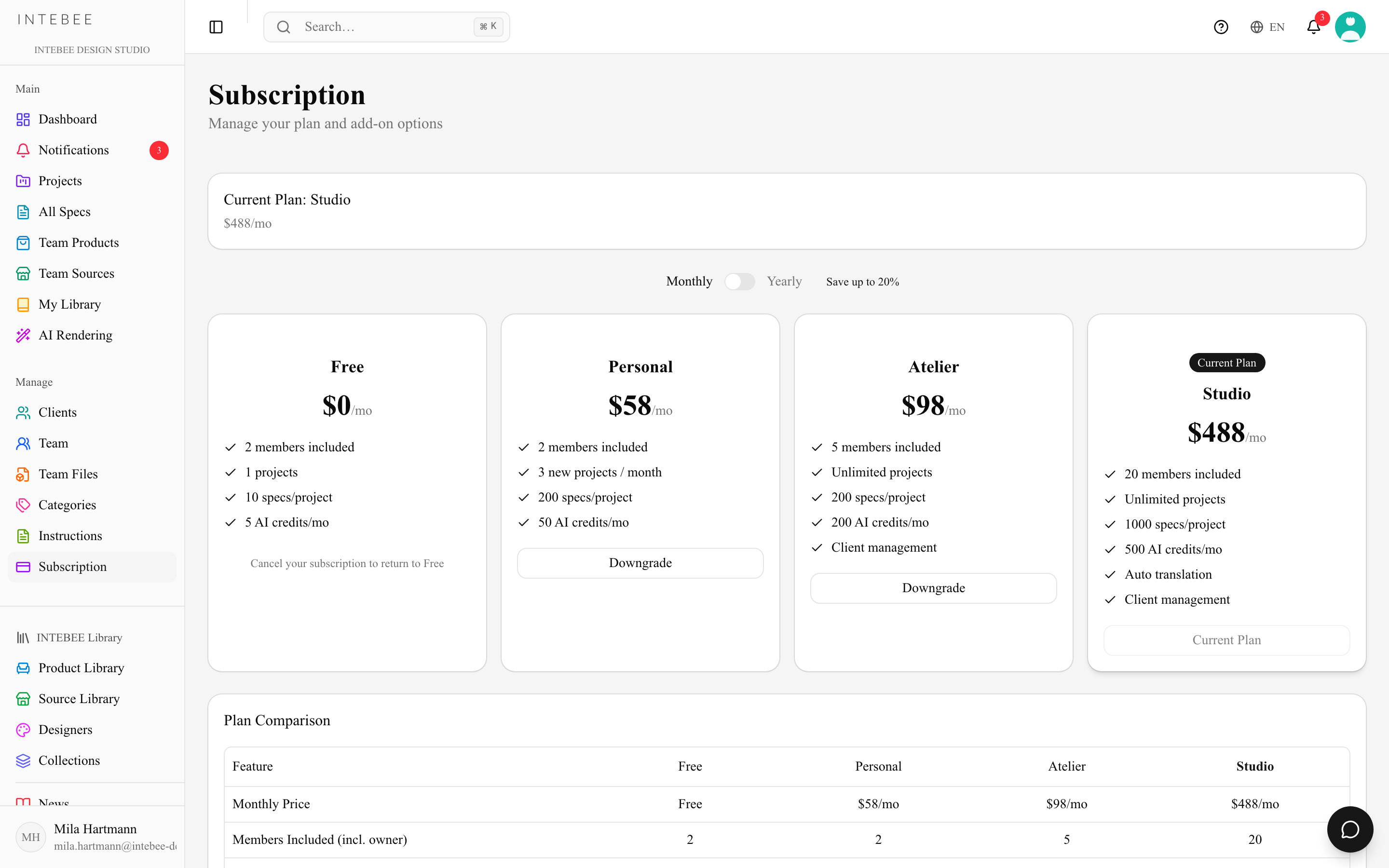
Task: Click the Clients people icon
Action: click(23, 412)
